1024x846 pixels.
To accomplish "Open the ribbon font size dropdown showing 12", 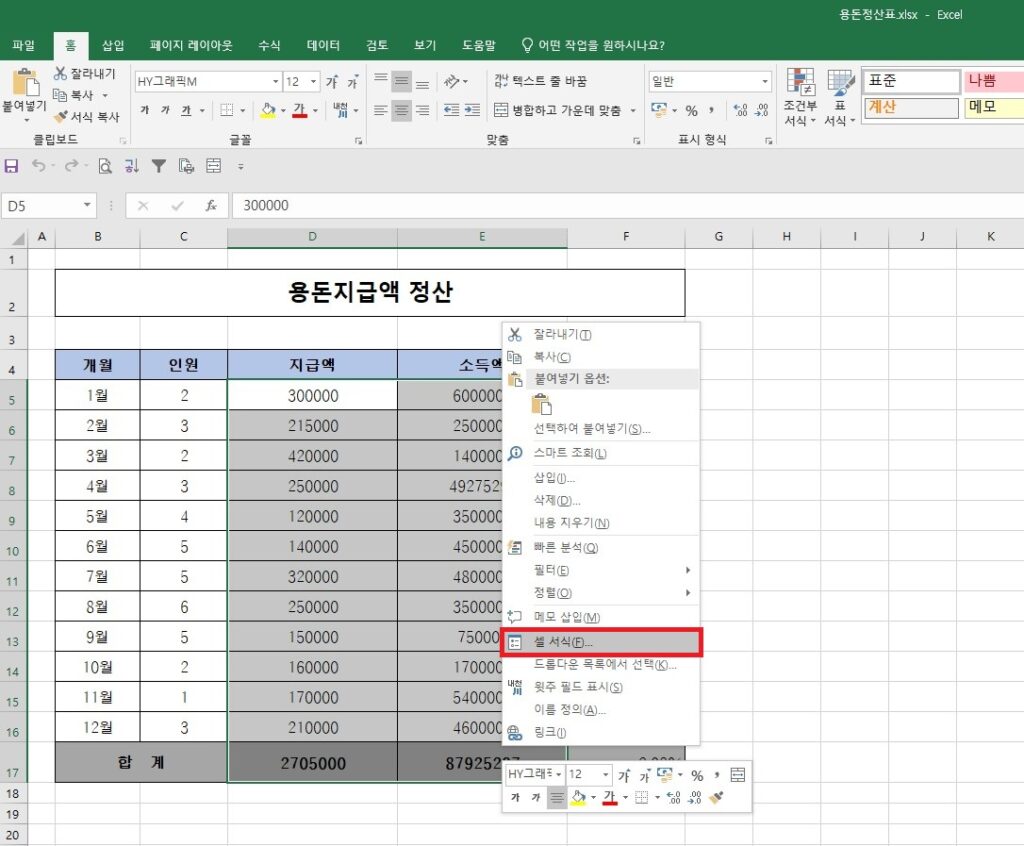I will click(313, 82).
